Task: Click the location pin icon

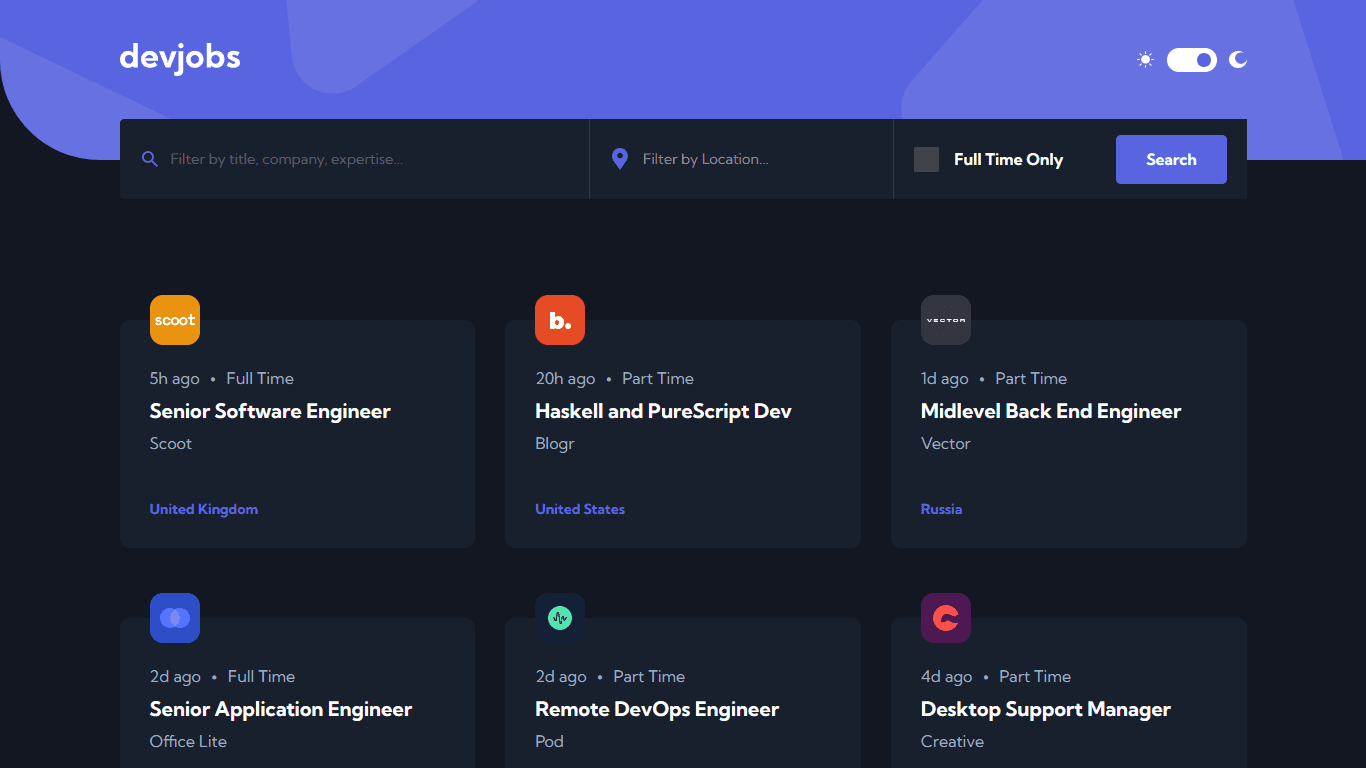Action: click(x=619, y=158)
